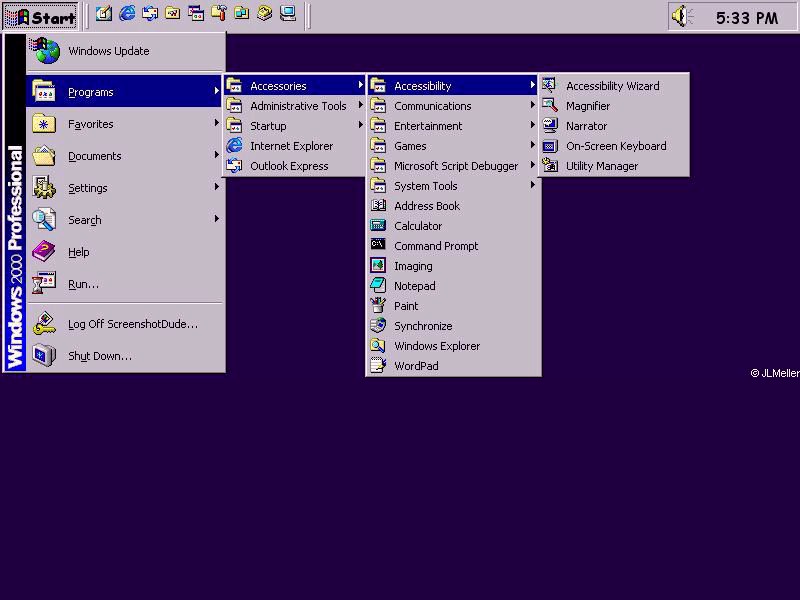Launch Outlook Express from the quick launch bar
The image size is (800, 600).
click(x=150, y=13)
